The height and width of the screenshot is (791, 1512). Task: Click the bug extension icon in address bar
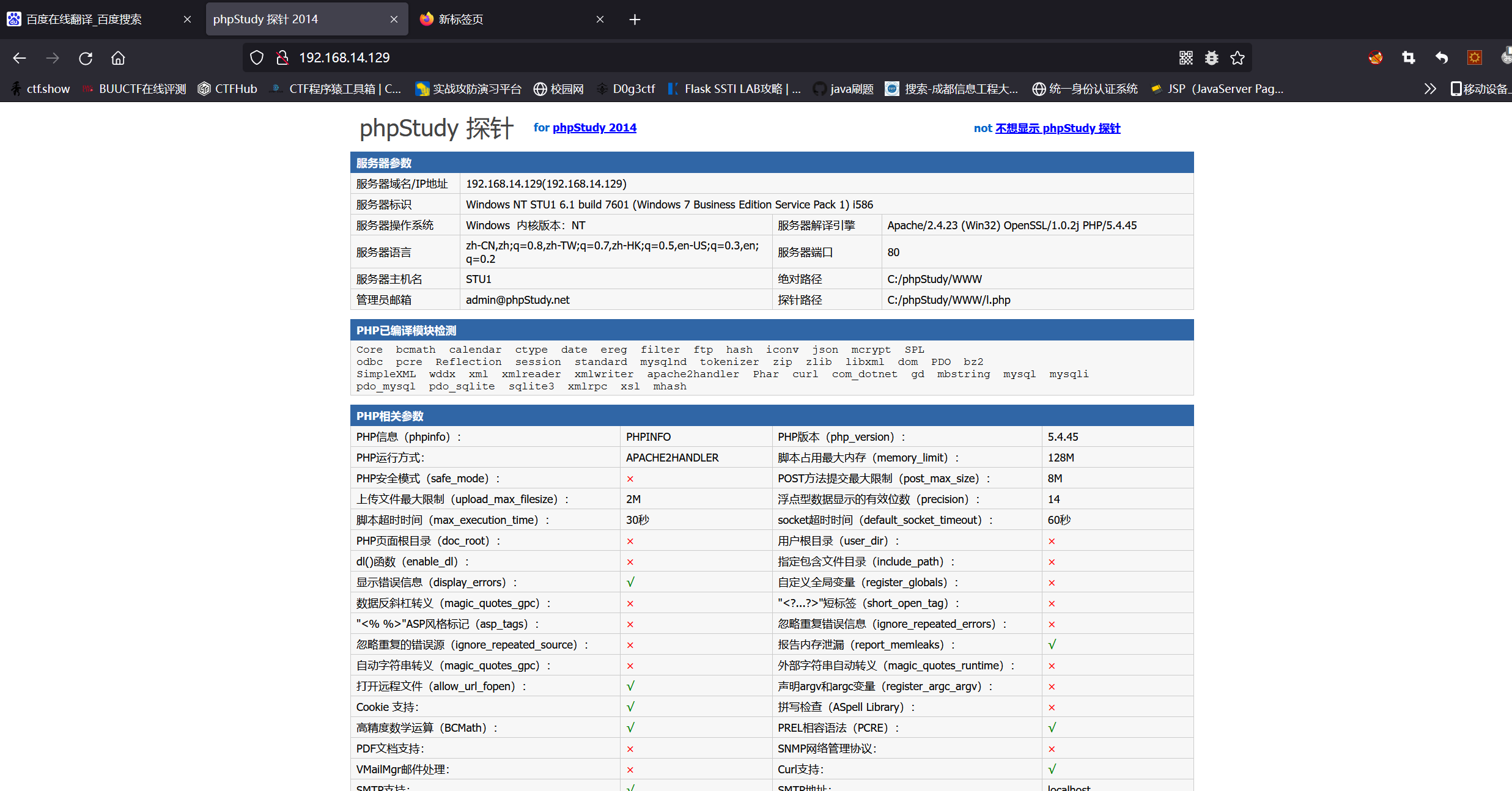pyautogui.click(x=1212, y=58)
